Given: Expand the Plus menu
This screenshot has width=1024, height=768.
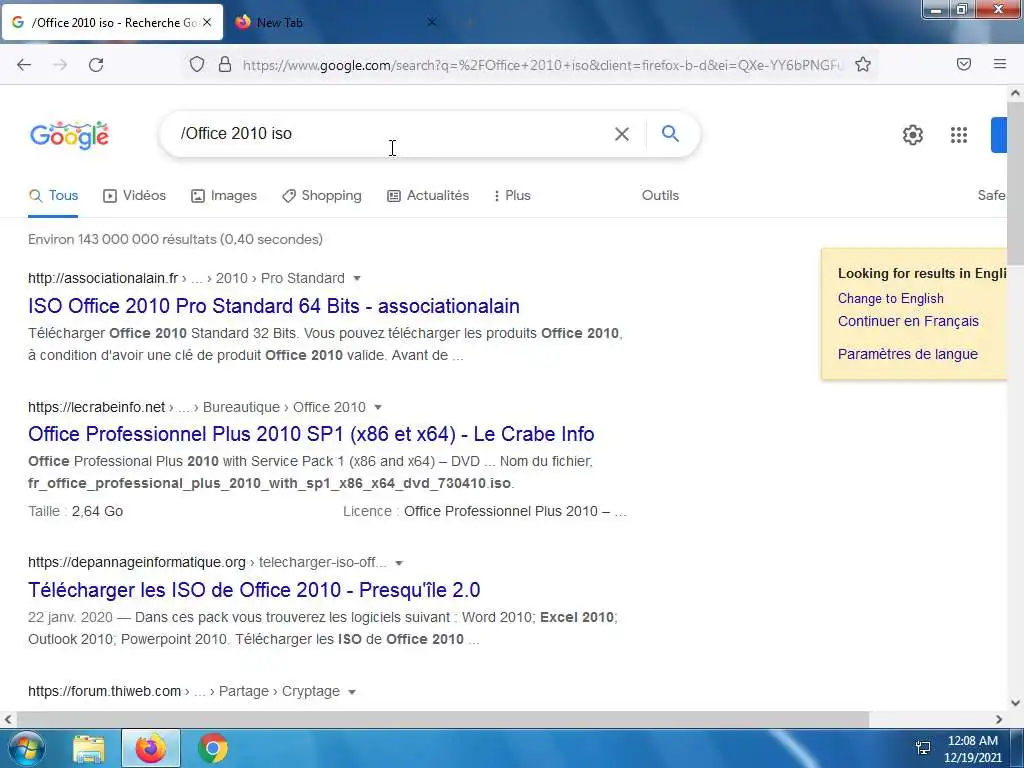Looking at the screenshot, I should click(x=512, y=195).
